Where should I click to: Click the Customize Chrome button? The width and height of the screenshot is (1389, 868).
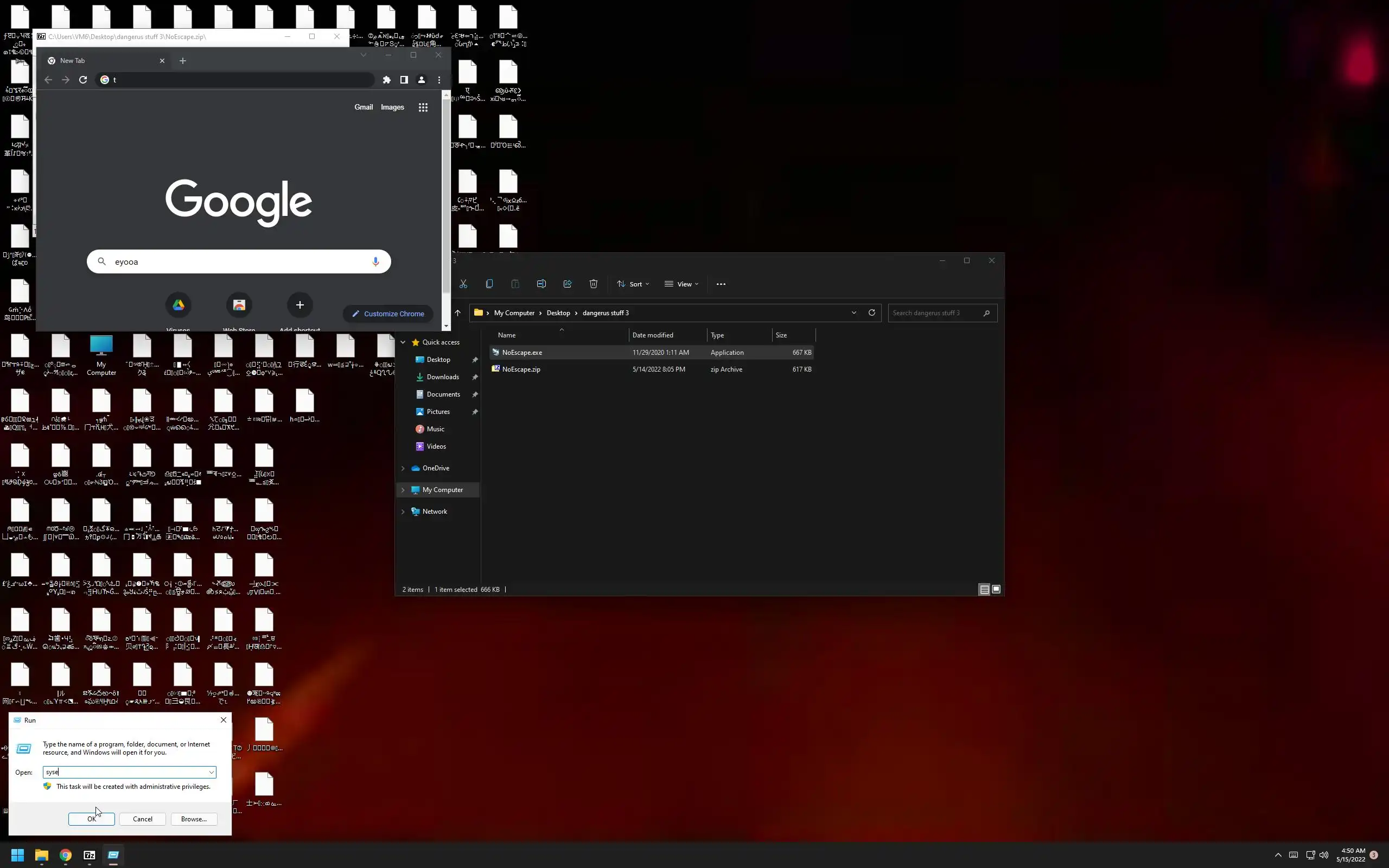pos(388,314)
